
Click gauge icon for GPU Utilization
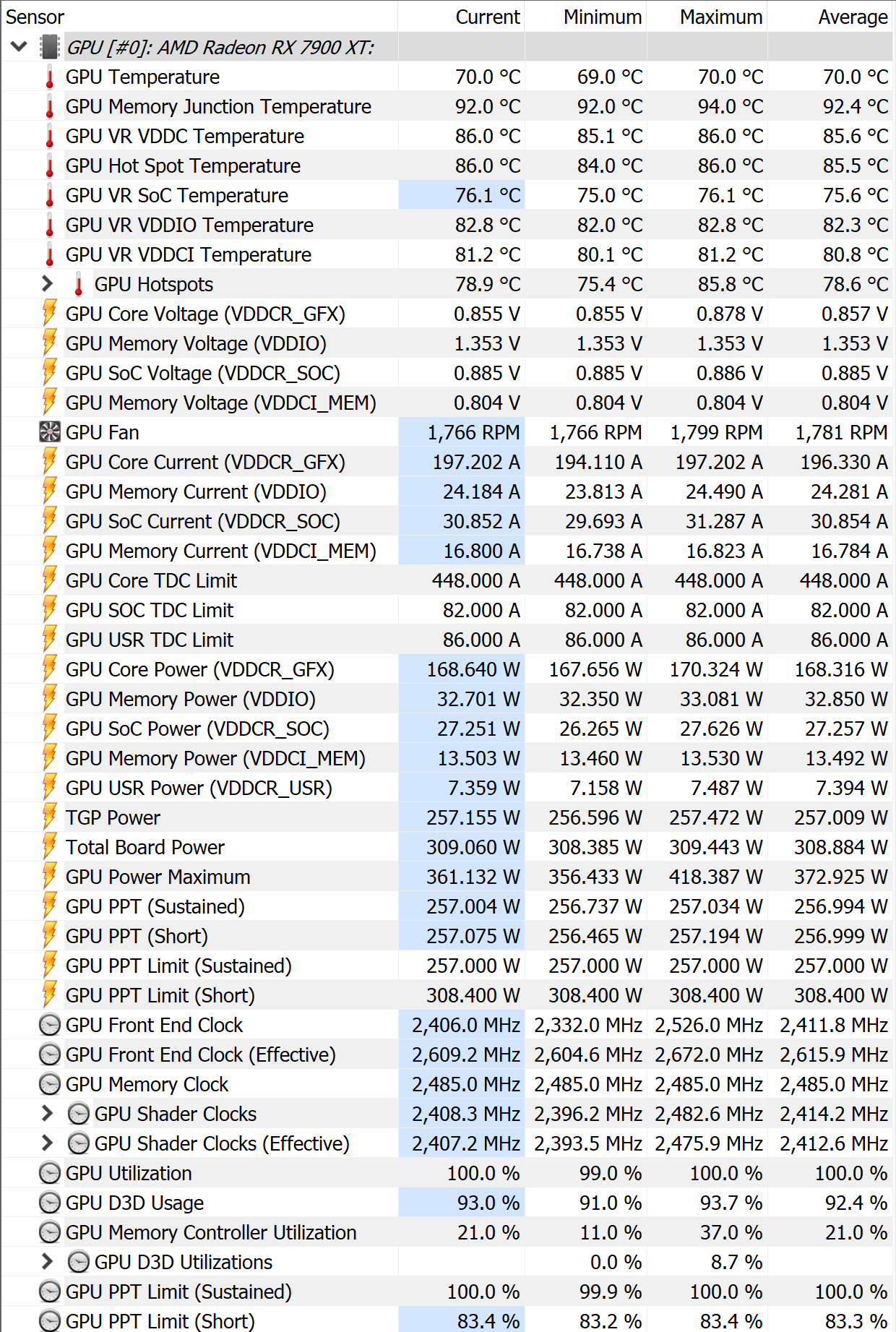pyautogui.click(x=49, y=1173)
